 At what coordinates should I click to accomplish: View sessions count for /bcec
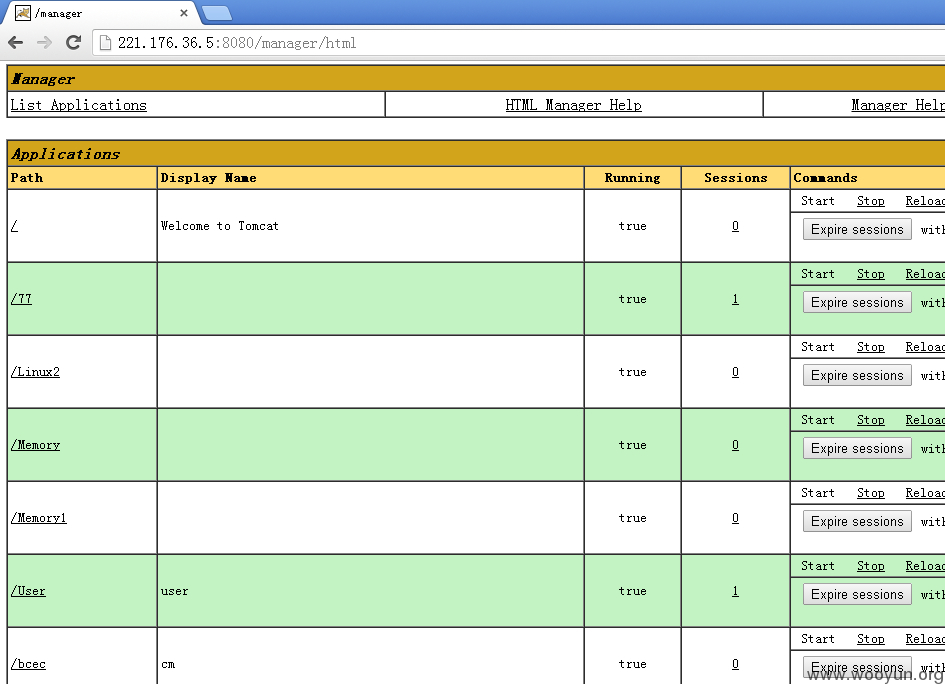[x=735, y=664]
